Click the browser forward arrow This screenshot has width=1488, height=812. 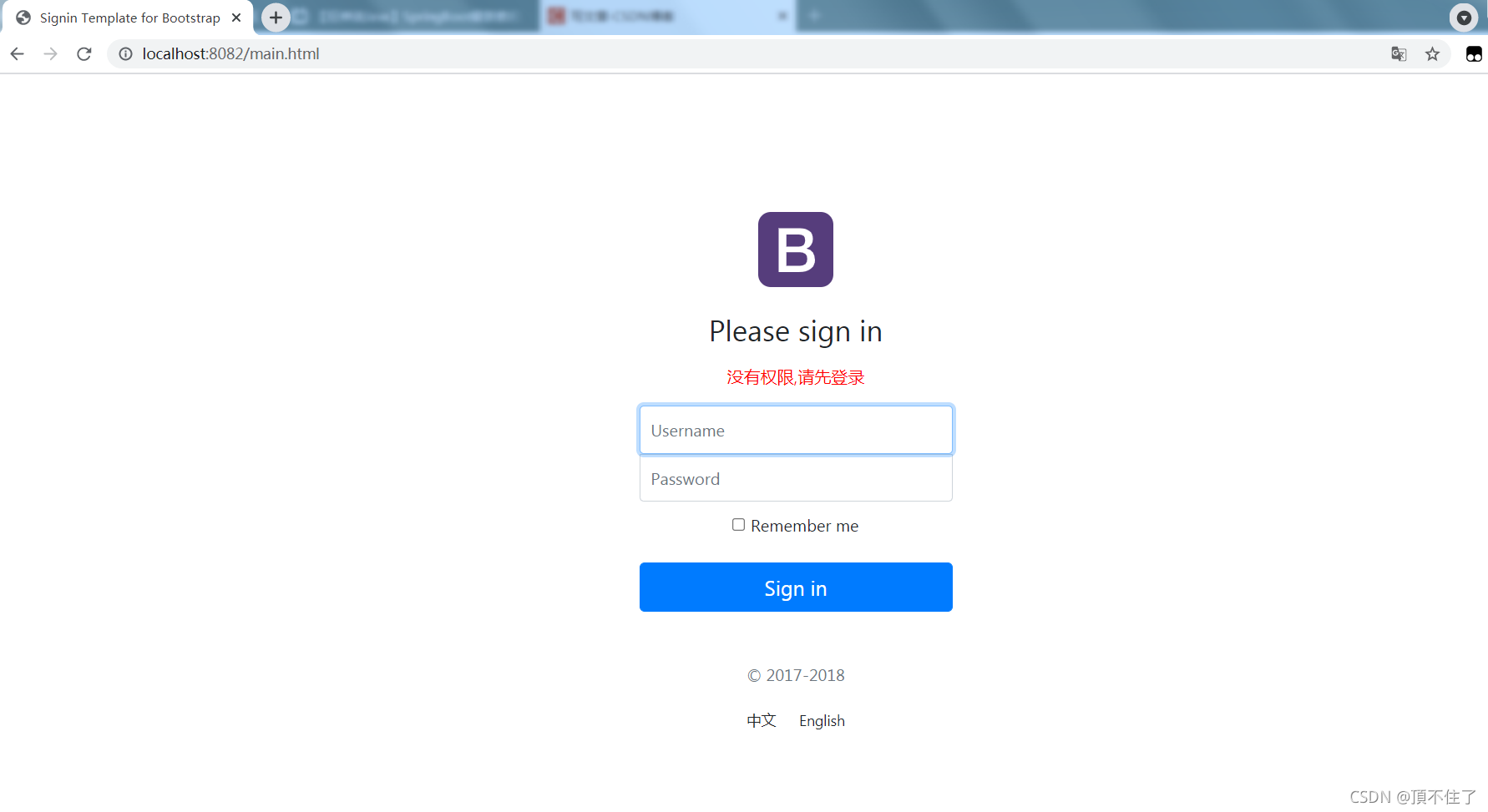pyautogui.click(x=51, y=54)
